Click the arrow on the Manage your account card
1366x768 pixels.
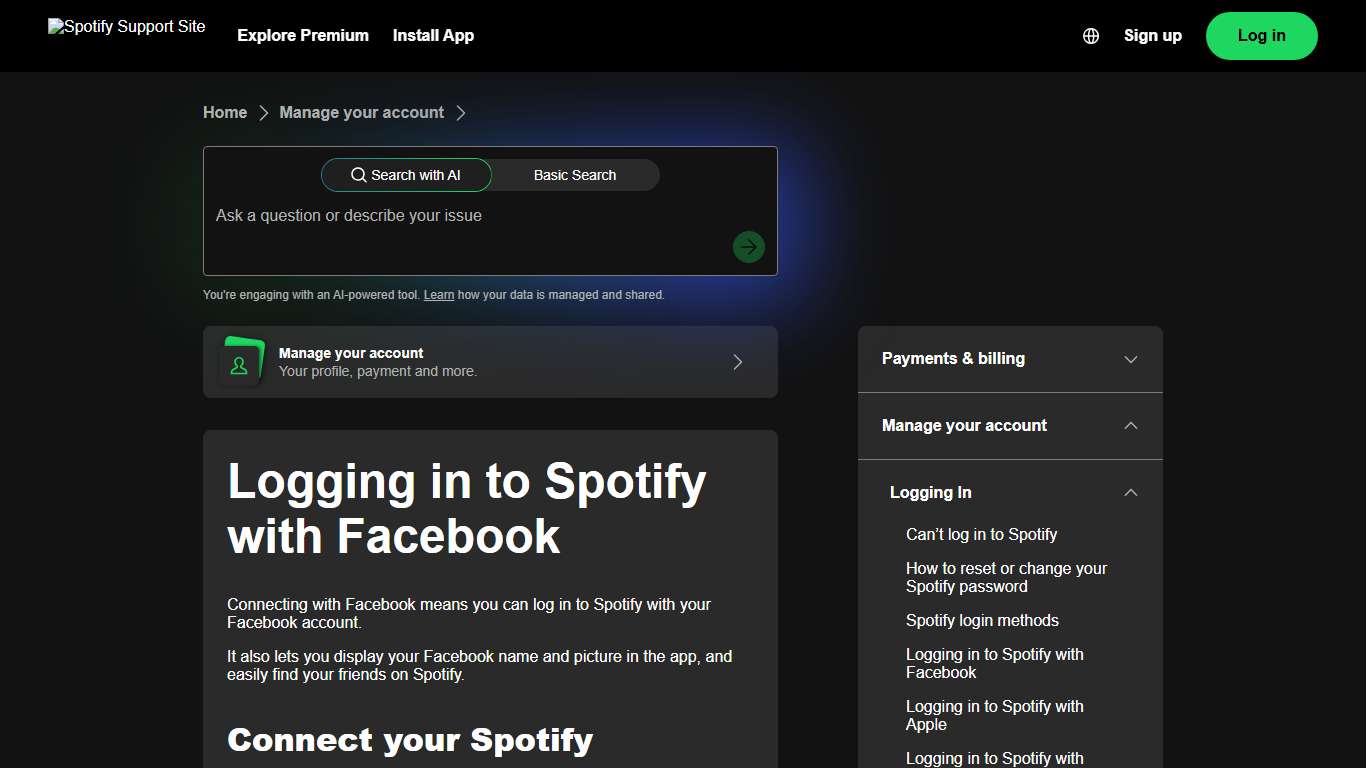click(x=737, y=362)
